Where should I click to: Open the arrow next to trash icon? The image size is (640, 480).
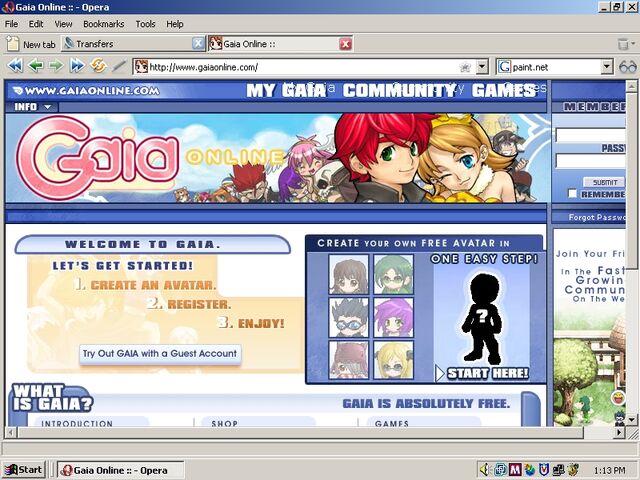[633, 43]
